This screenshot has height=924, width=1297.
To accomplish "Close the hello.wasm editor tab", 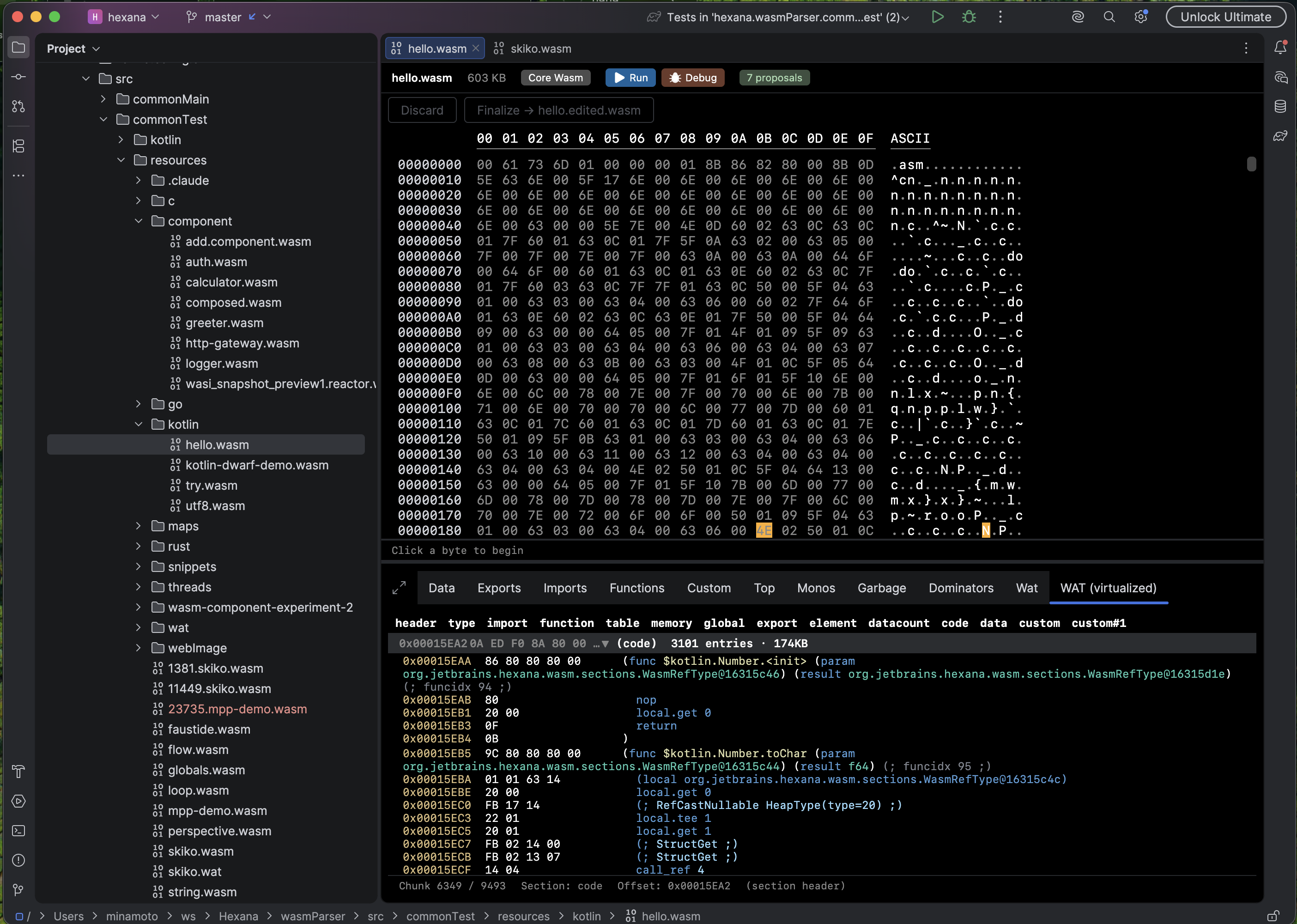I will click(x=476, y=49).
